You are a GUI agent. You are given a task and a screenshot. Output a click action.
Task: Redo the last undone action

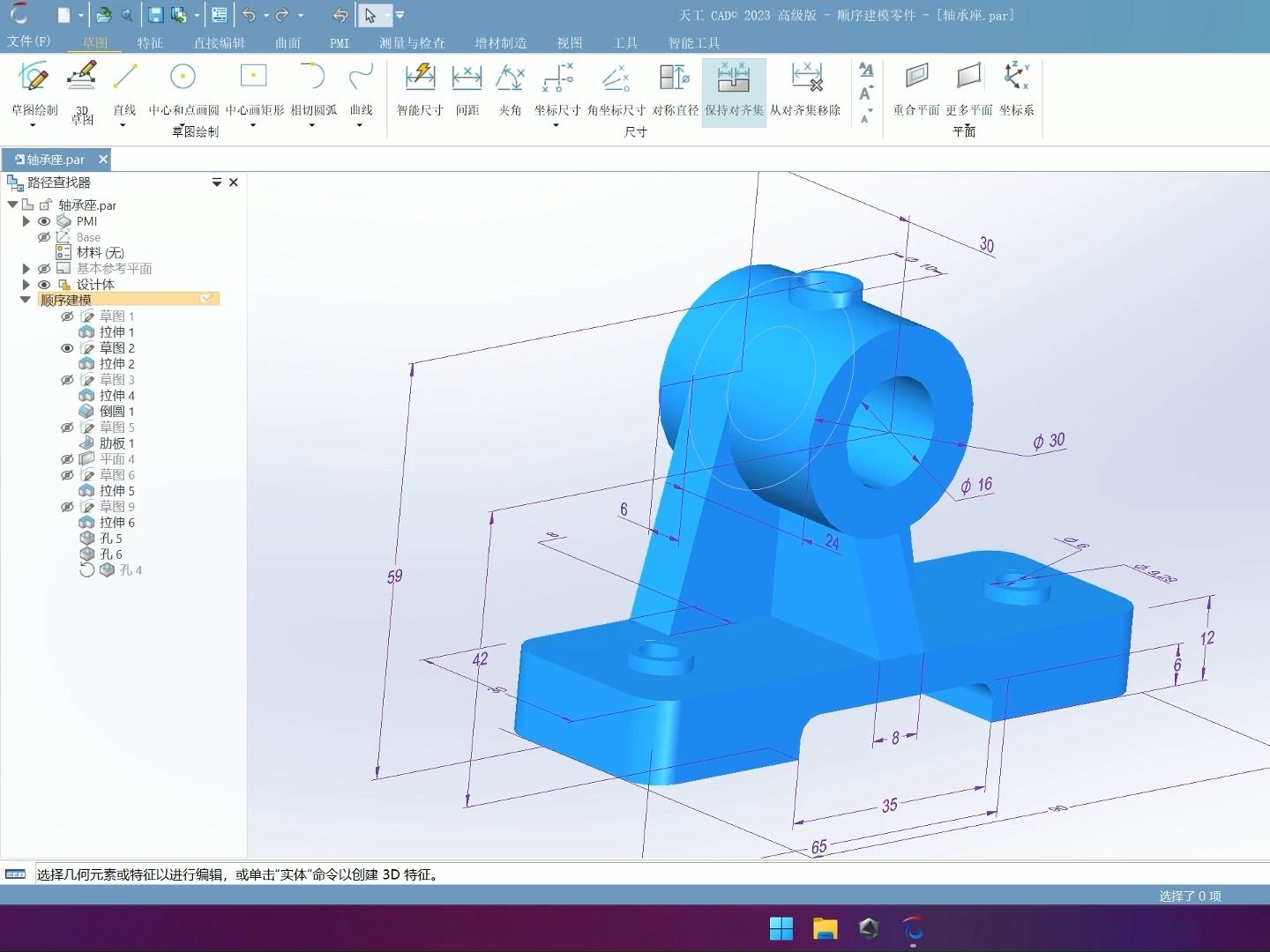tap(282, 15)
